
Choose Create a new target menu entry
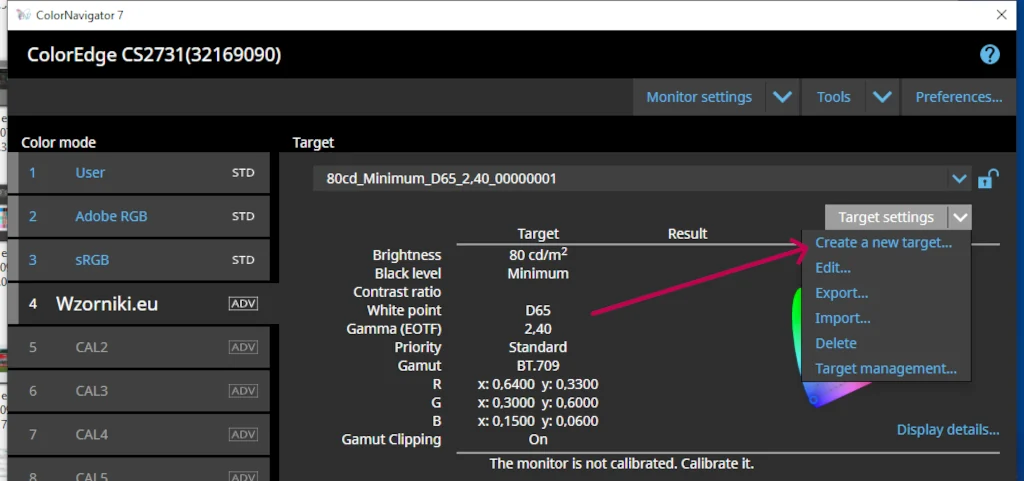point(883,242)
